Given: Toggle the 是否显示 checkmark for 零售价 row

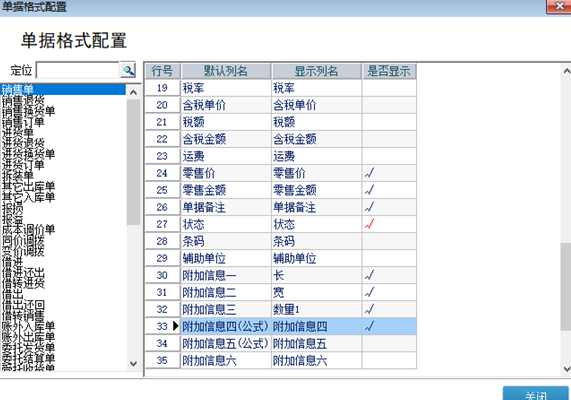Looking at the screenshot, I should 369,173.
